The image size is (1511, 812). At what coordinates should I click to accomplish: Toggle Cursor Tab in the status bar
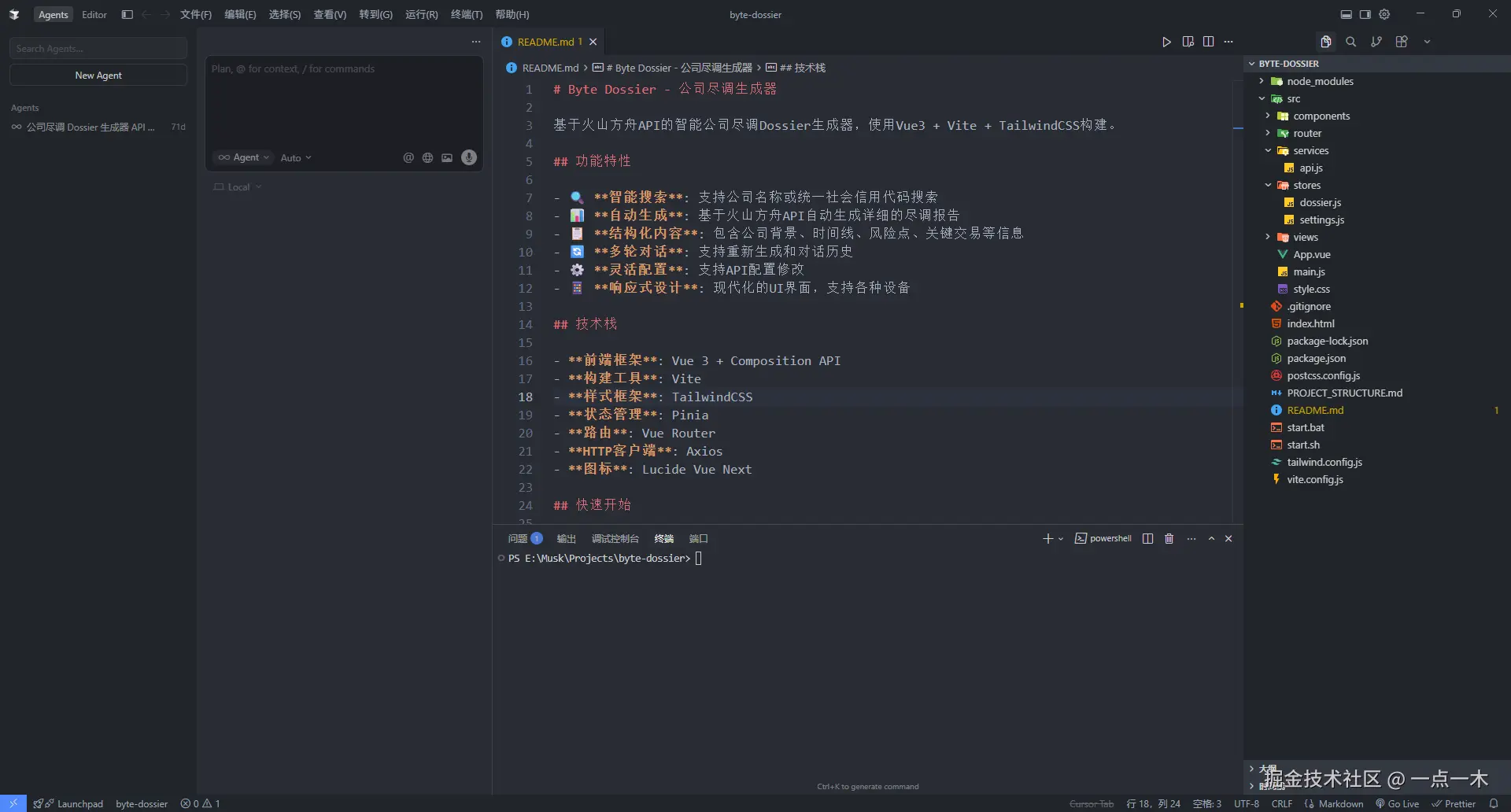pyautogui.click(x=1092, y=803)
